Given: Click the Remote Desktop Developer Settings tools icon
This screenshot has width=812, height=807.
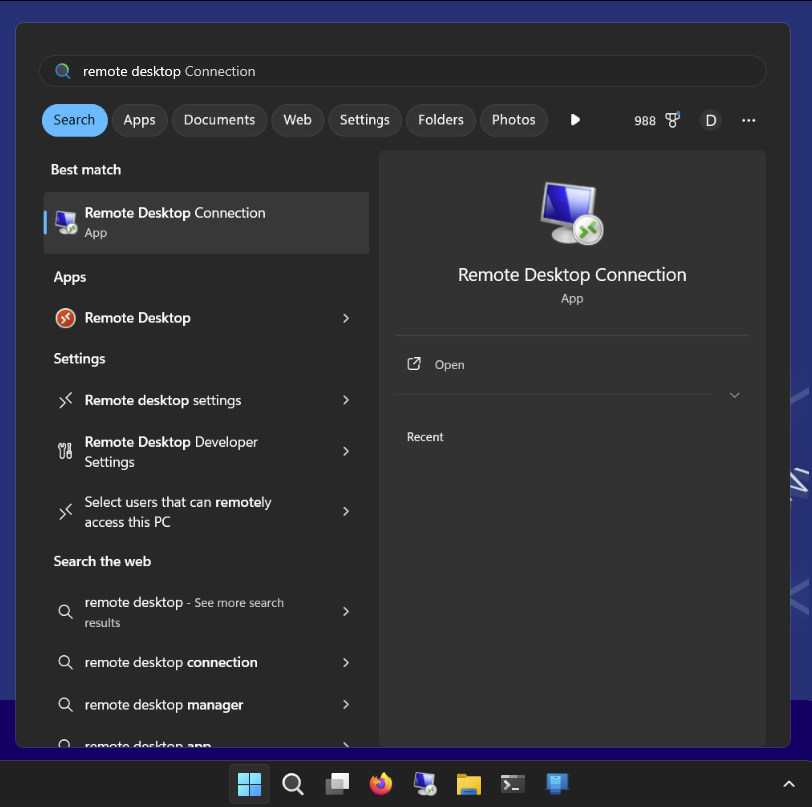Looking at the screenshot, I should (x=65, y=451).
